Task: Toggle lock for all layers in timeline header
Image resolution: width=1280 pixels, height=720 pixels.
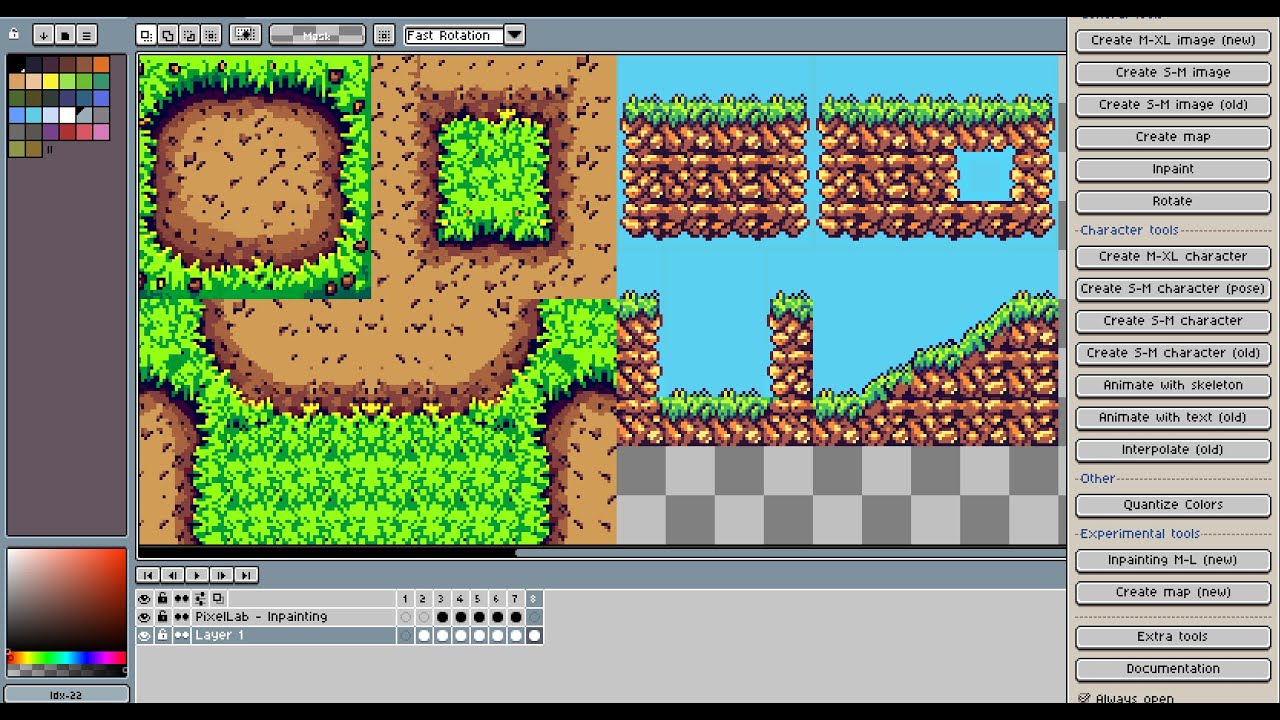Action: 163,599
